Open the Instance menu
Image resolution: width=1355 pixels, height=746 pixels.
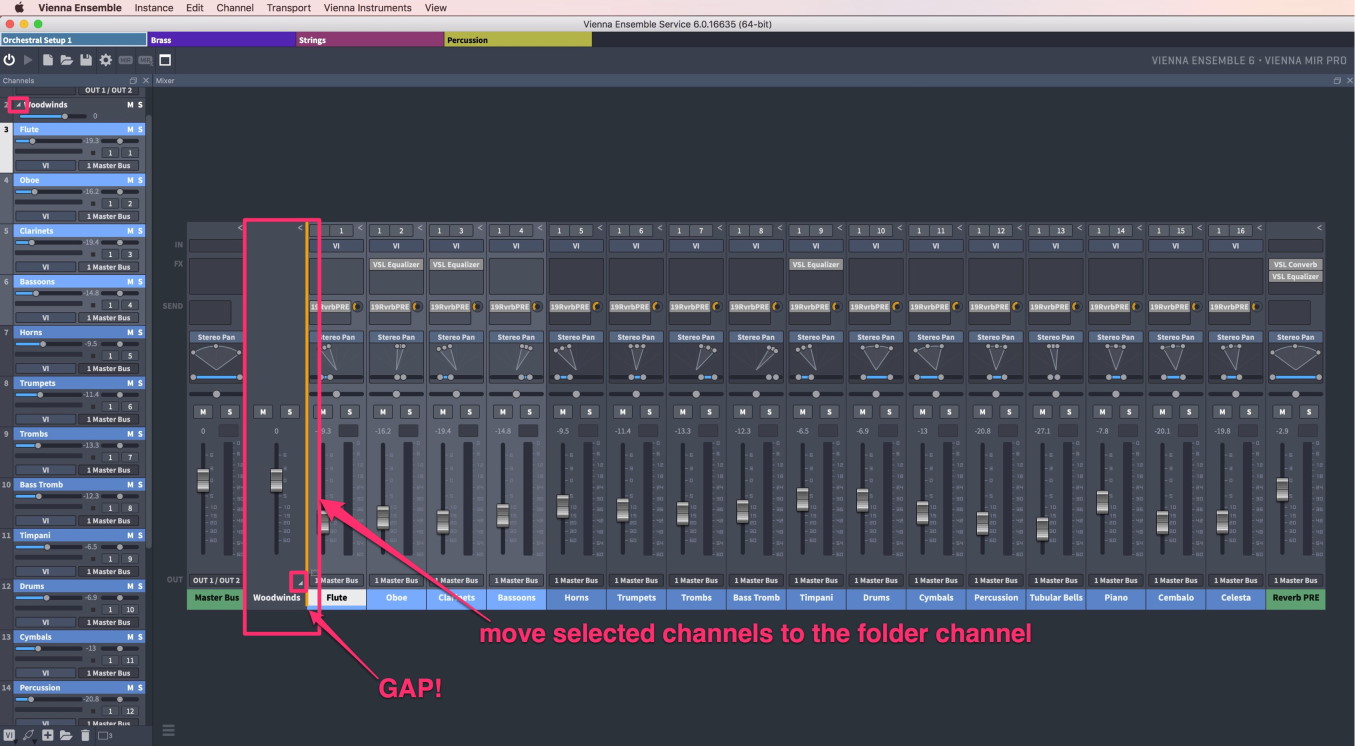pos(154,7)
